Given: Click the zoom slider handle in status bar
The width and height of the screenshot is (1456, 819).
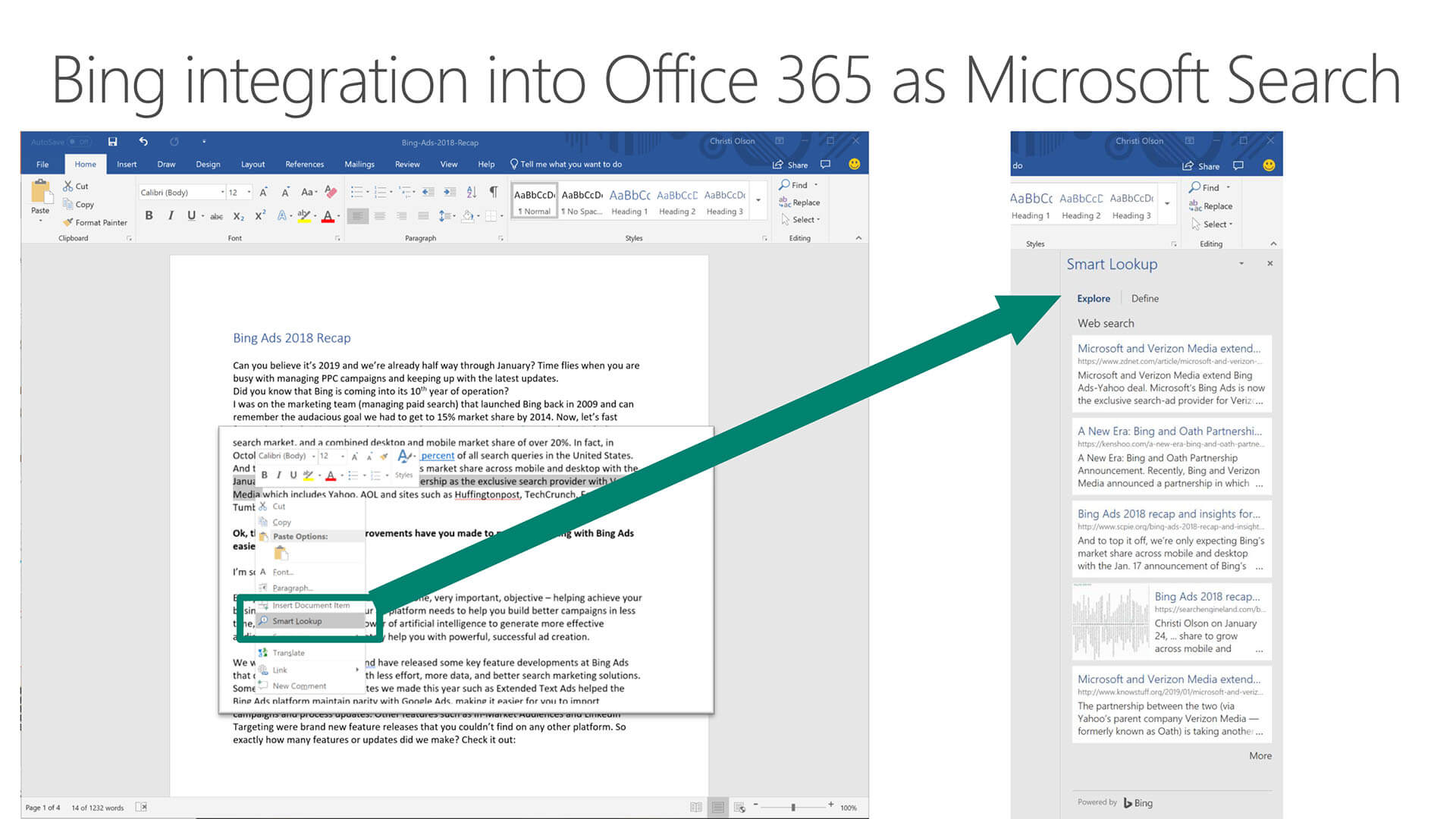Looking at the screenshot, I should [x=793, y=808].
